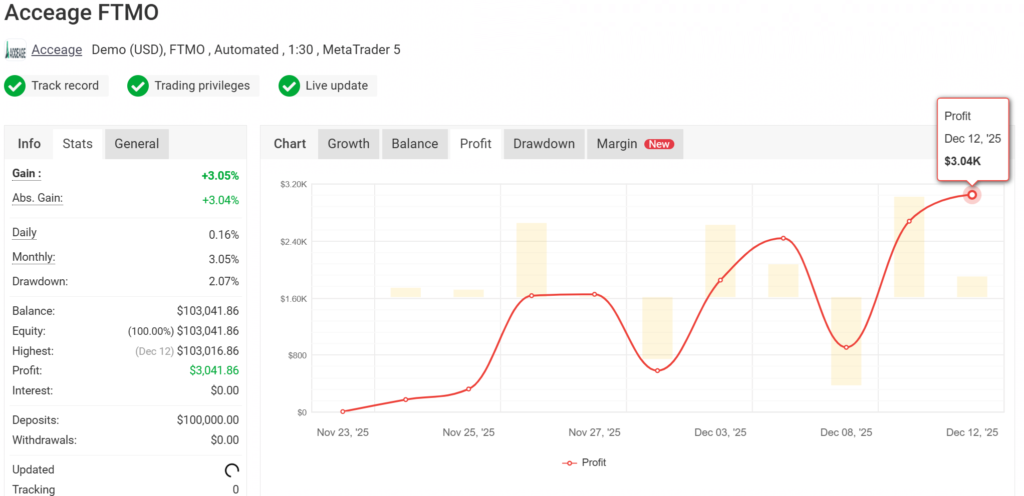Show the Growth chart tab
Viewport: 1024px width, 496px height.
[348, 144]
